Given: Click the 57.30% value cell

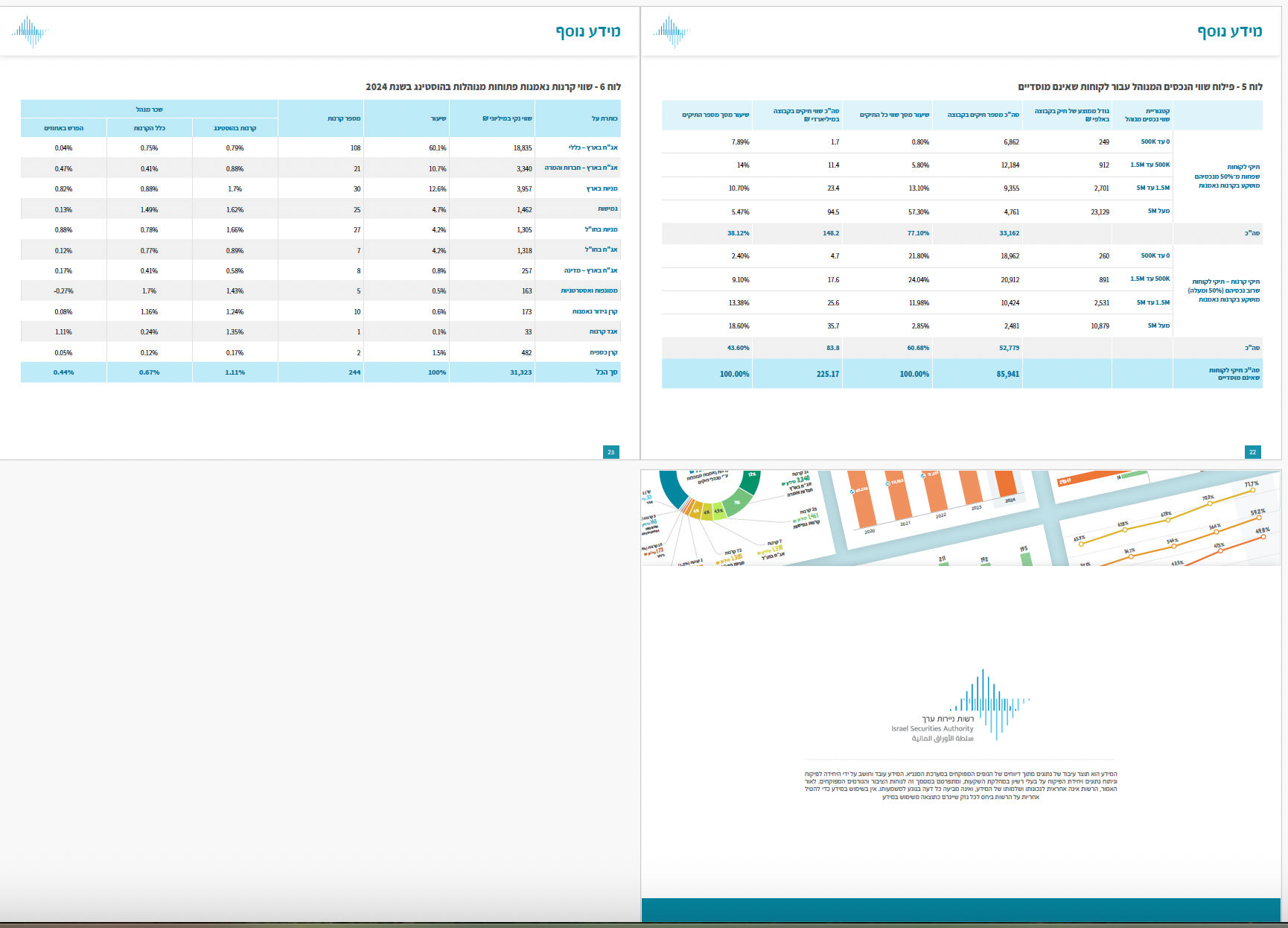Looking at the screenshot, I should click(x=919, y=212).
